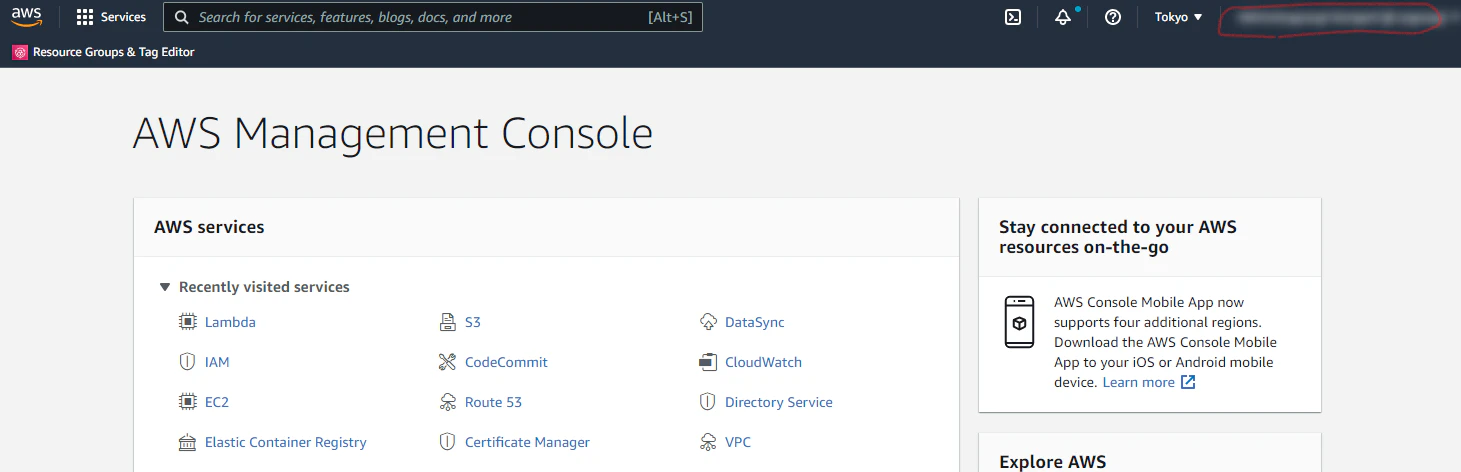Click the CloudWatch monitoring icon

(x=708, y=362)
